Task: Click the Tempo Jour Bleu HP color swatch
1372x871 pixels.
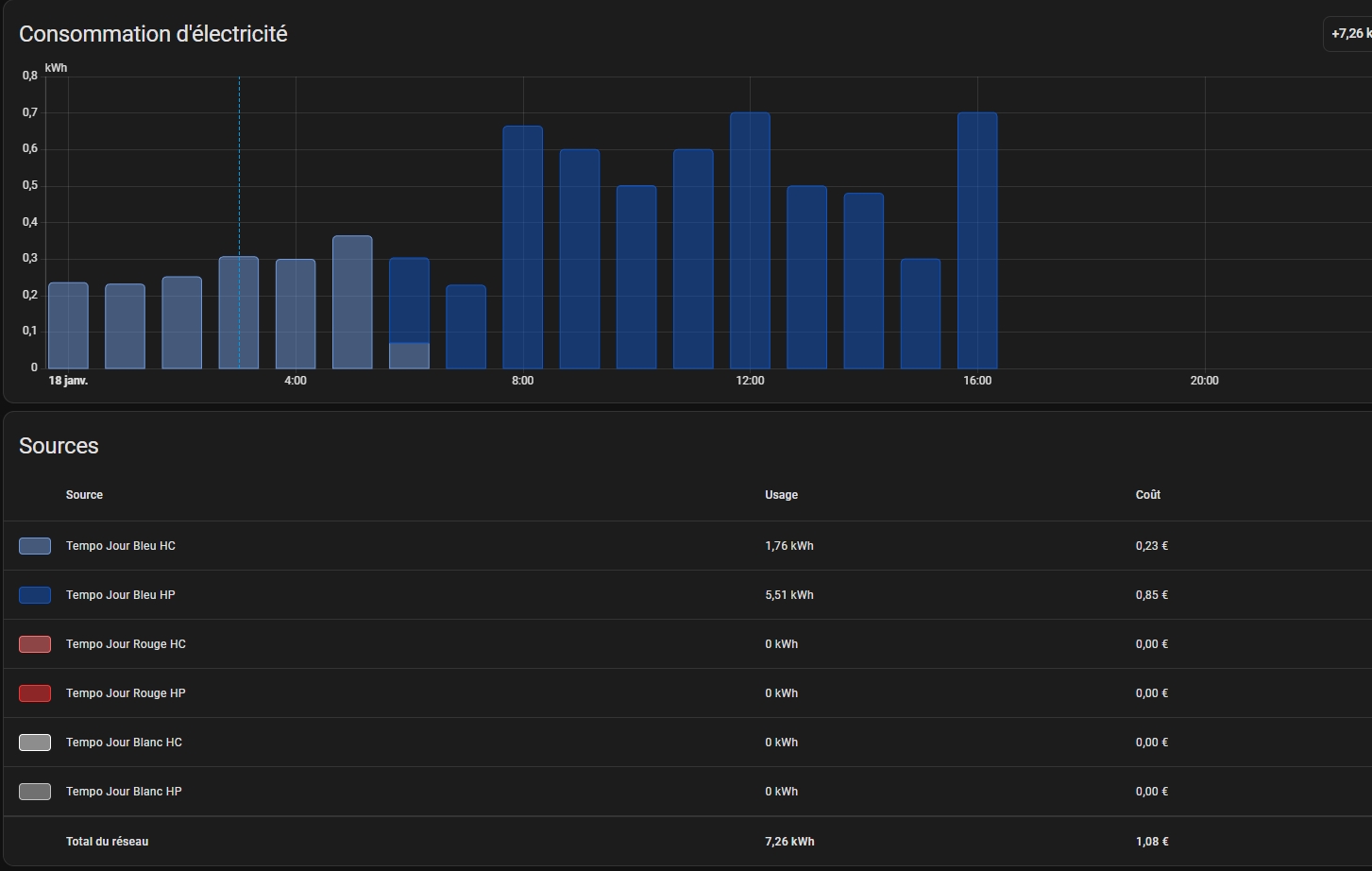Action: coord(35,595)
